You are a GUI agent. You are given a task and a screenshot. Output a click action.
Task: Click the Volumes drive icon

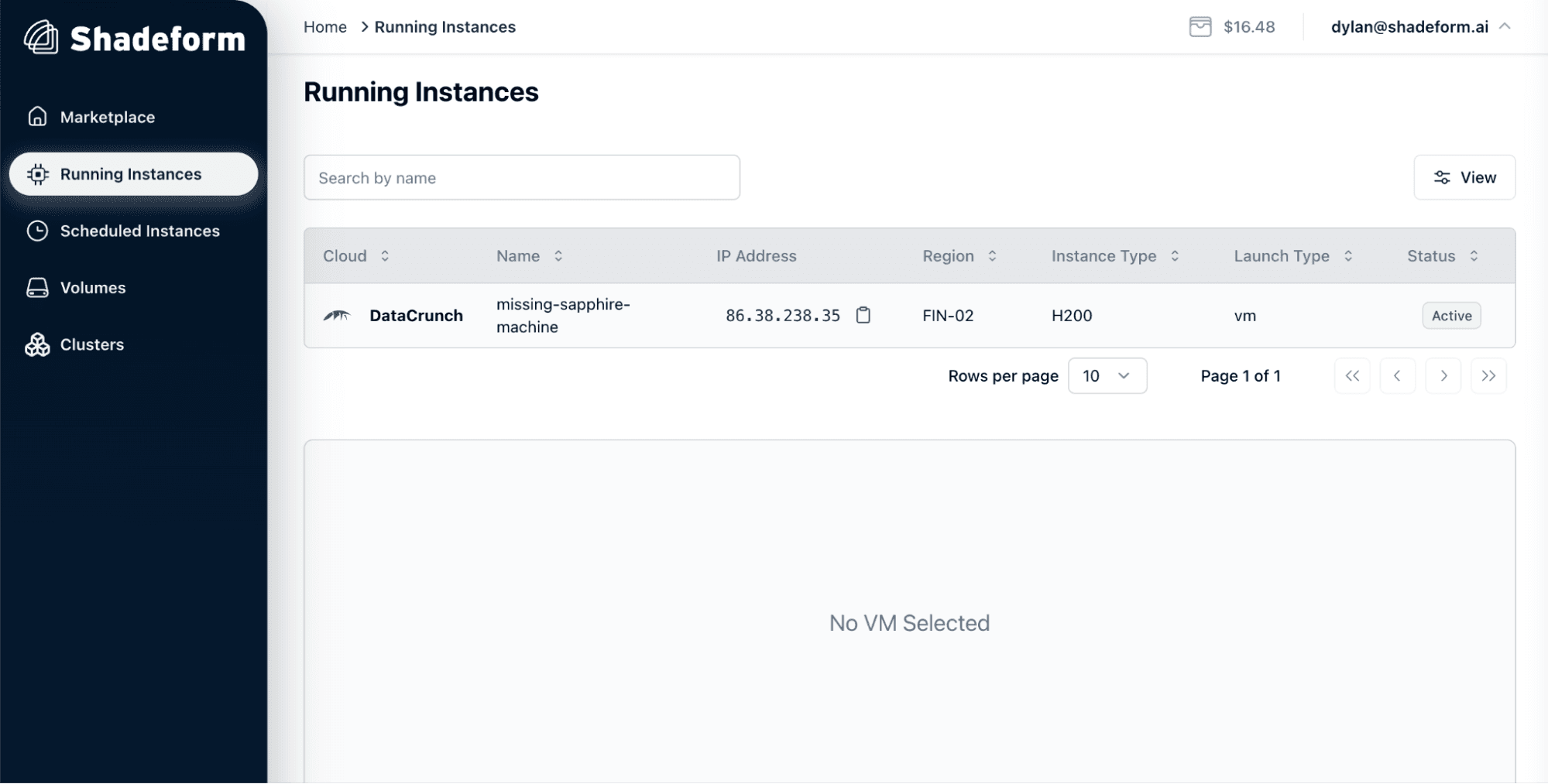[x=37, y=288]
